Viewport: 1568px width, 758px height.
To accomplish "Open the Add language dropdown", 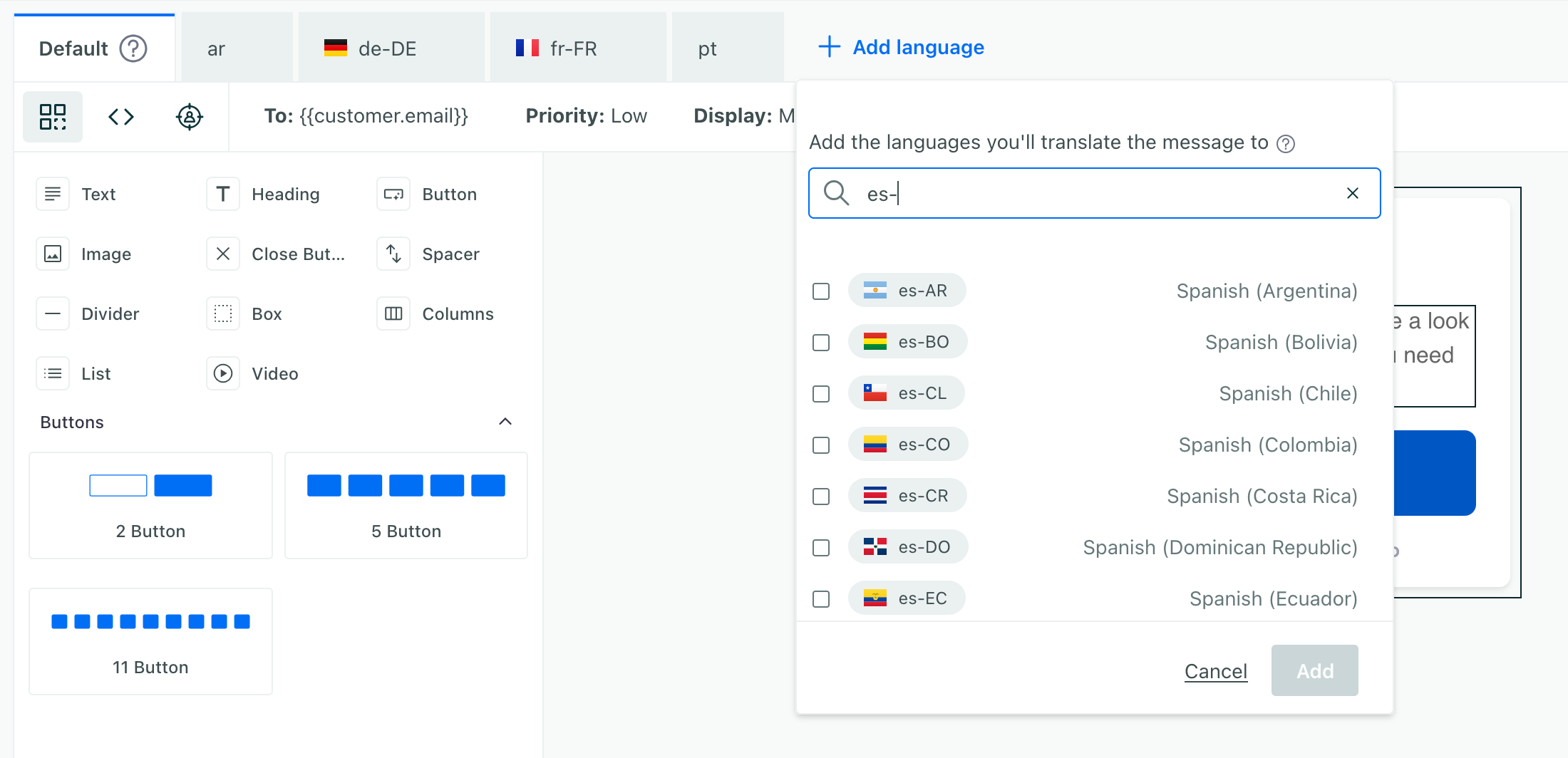I will 902,47.
